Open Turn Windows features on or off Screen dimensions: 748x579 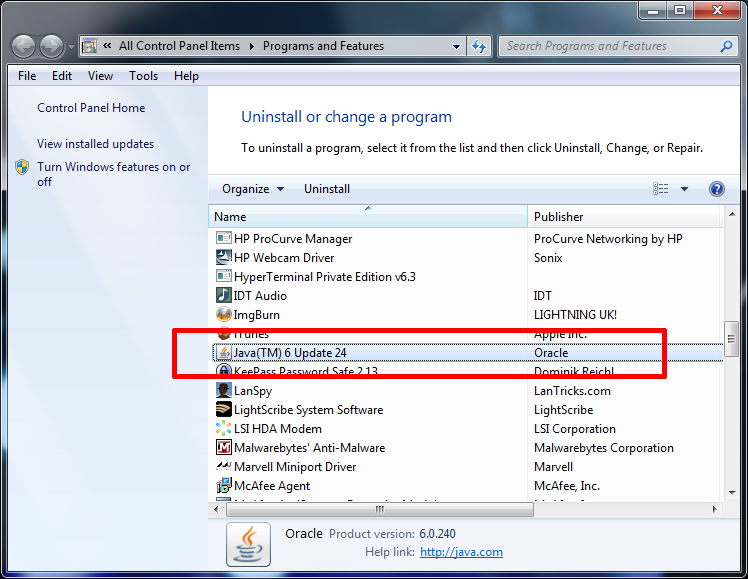pos(114,174)
